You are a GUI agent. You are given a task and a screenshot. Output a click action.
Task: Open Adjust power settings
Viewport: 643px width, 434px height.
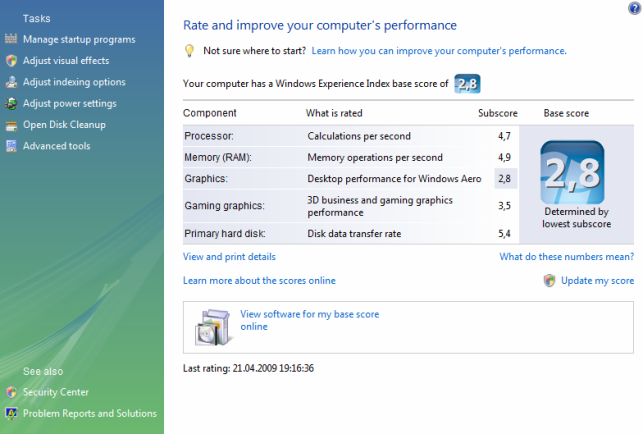(70, 103)
